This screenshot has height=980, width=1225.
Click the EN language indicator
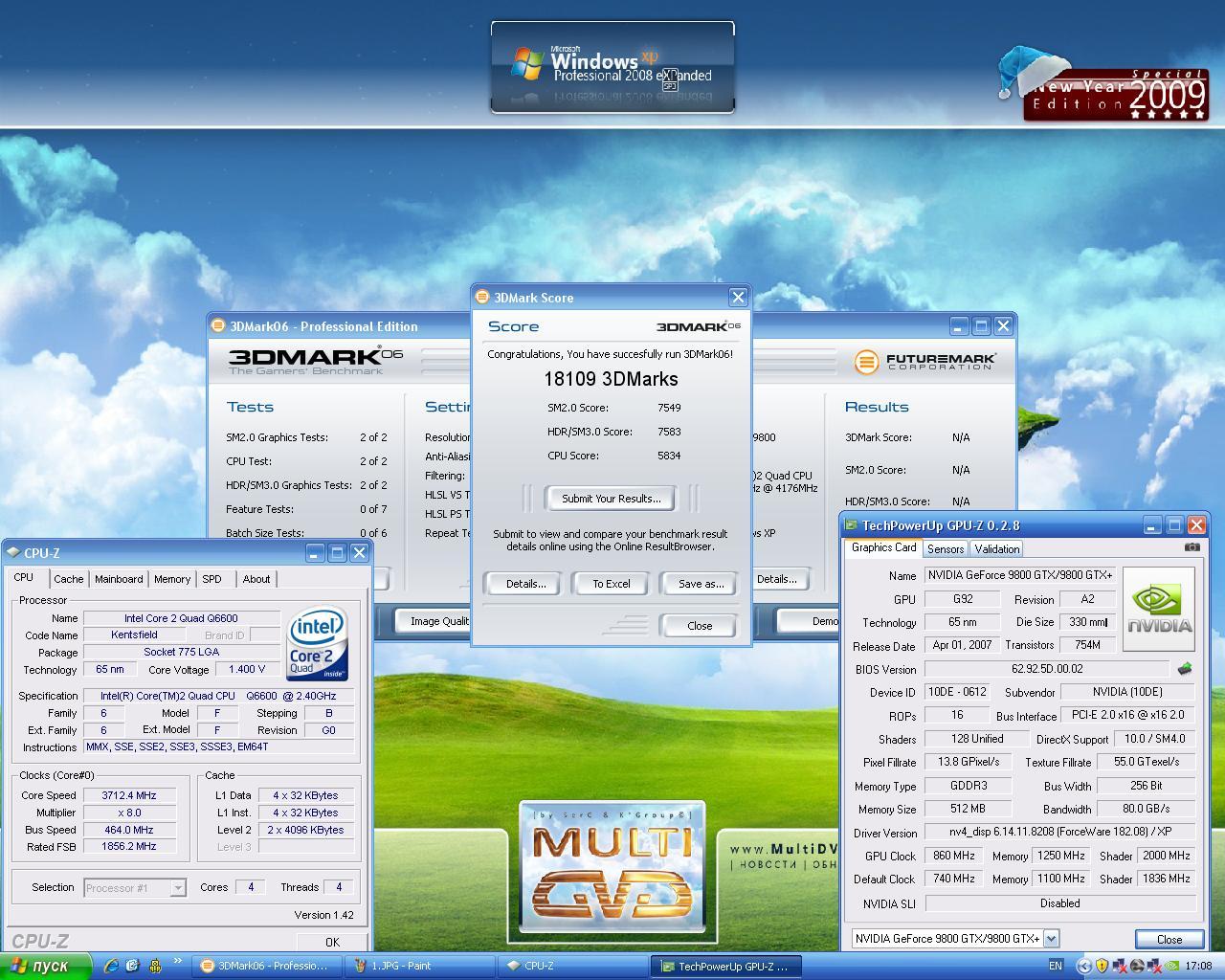coord(1056,966)
